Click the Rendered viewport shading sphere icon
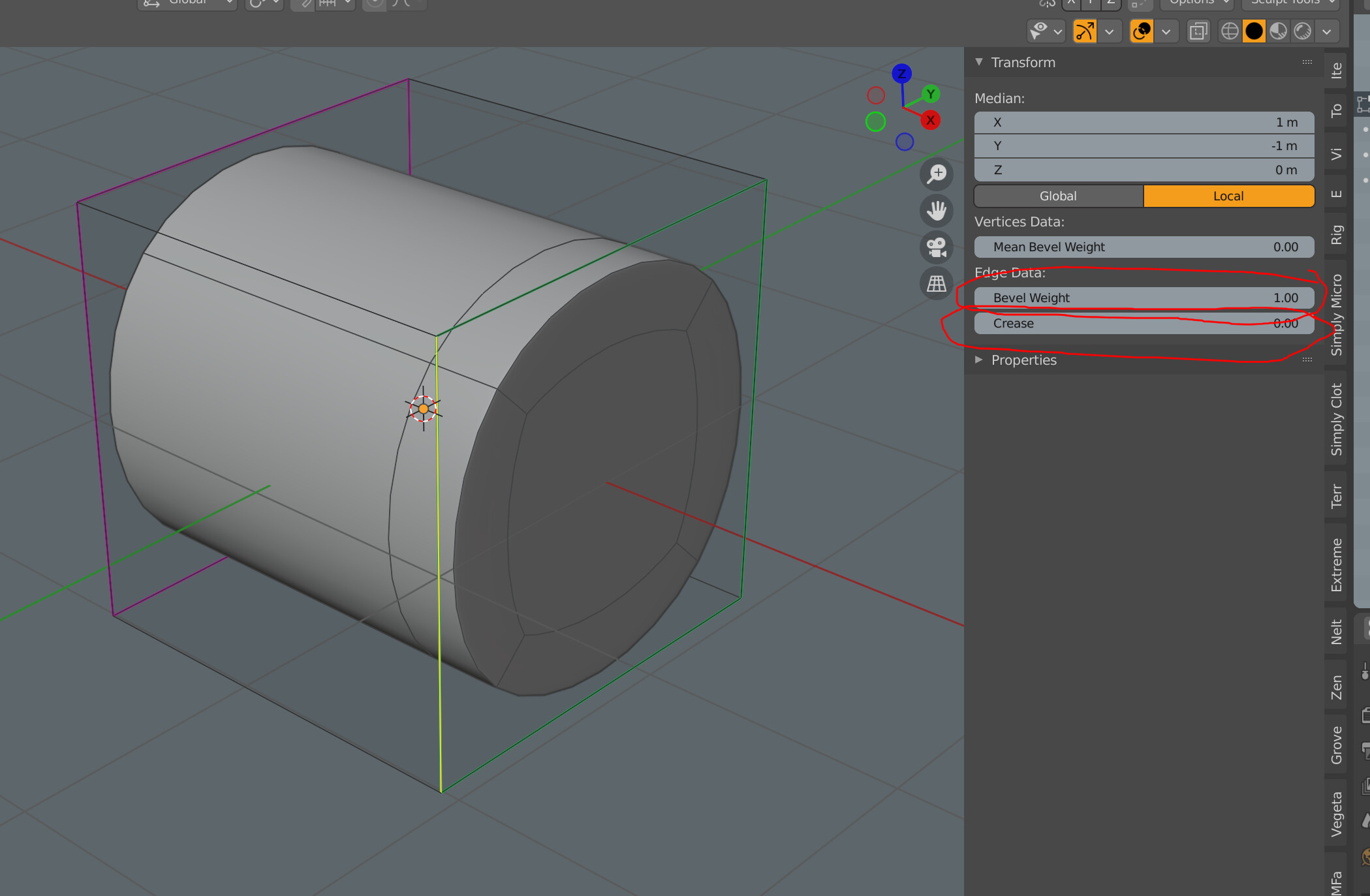Viewport: 1370px width, 896px height. tap(1301, 31)
